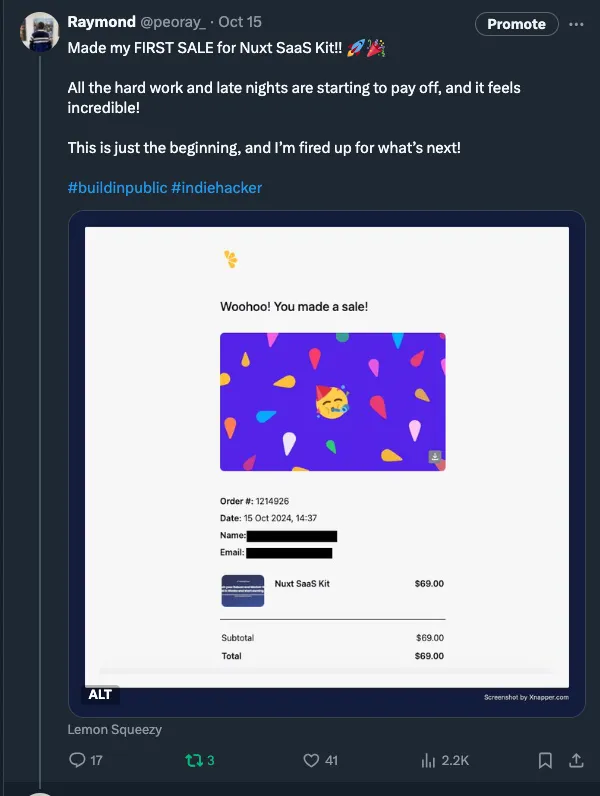Click the download icon on confetti banner

pyautogui.click(x=435, y=456)
